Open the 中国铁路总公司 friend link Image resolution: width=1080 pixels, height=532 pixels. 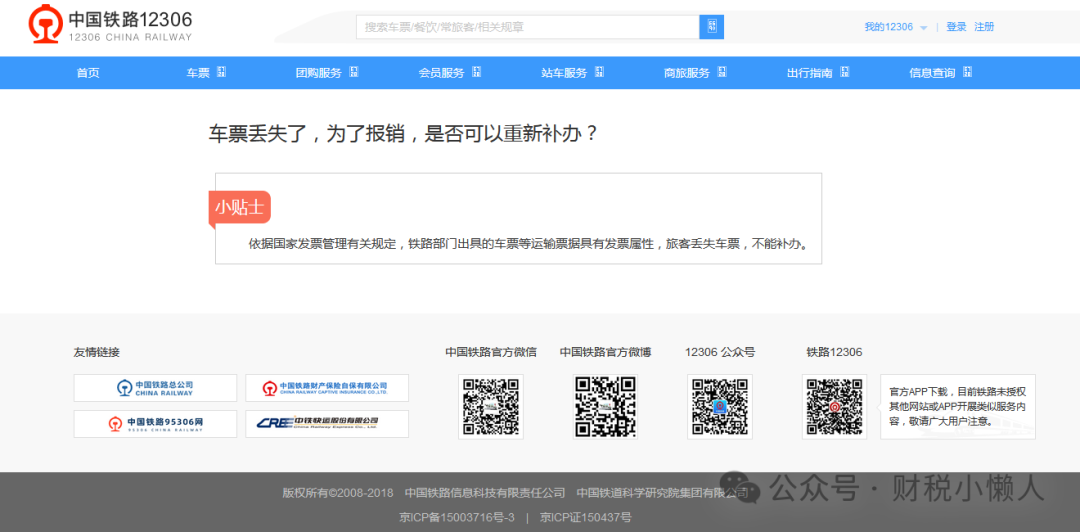155,388
